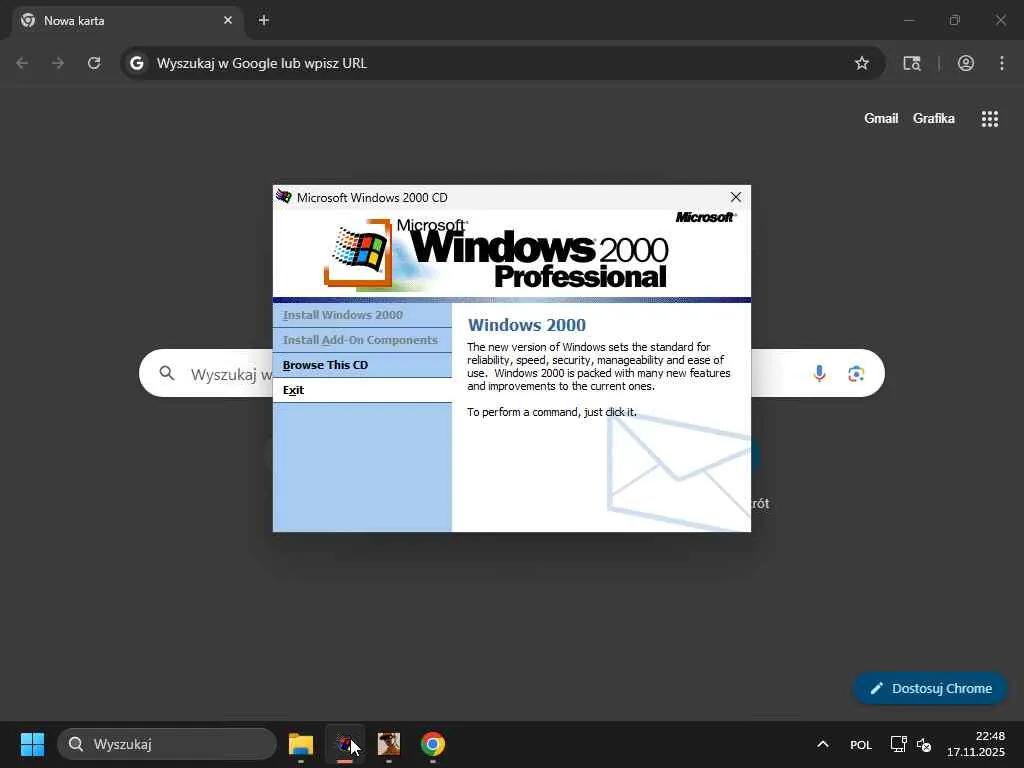
Task: Restore down the Chrome window
Action: [x=955, y=20]
